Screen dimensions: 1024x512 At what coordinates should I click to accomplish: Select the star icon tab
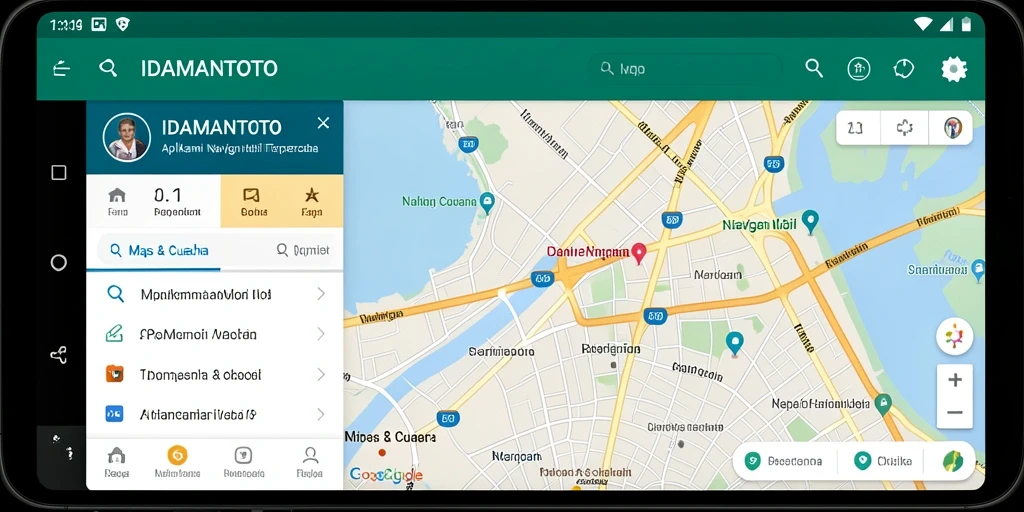tap(312, 201)
